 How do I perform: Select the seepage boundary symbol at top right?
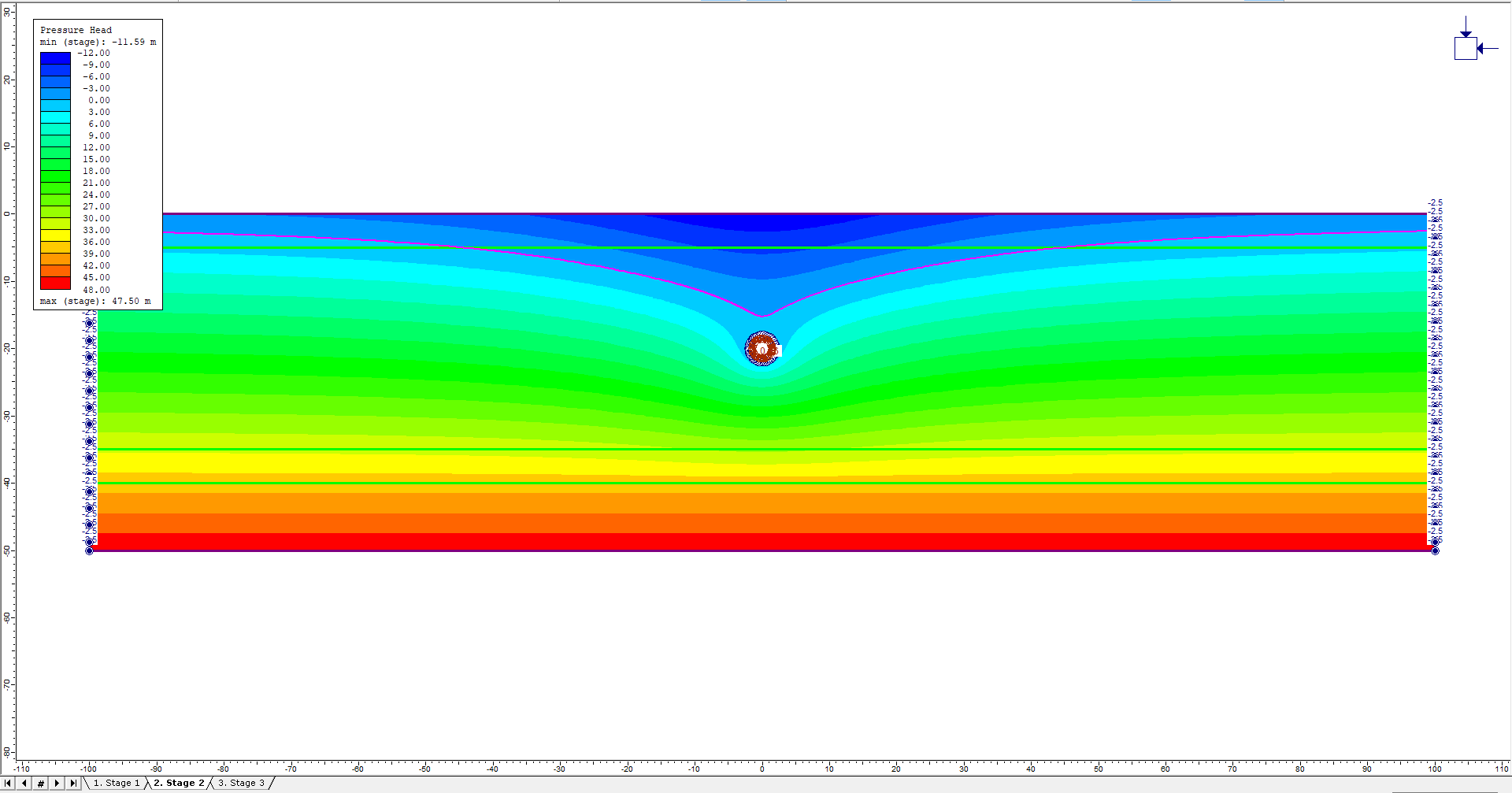click(1465, 47)
